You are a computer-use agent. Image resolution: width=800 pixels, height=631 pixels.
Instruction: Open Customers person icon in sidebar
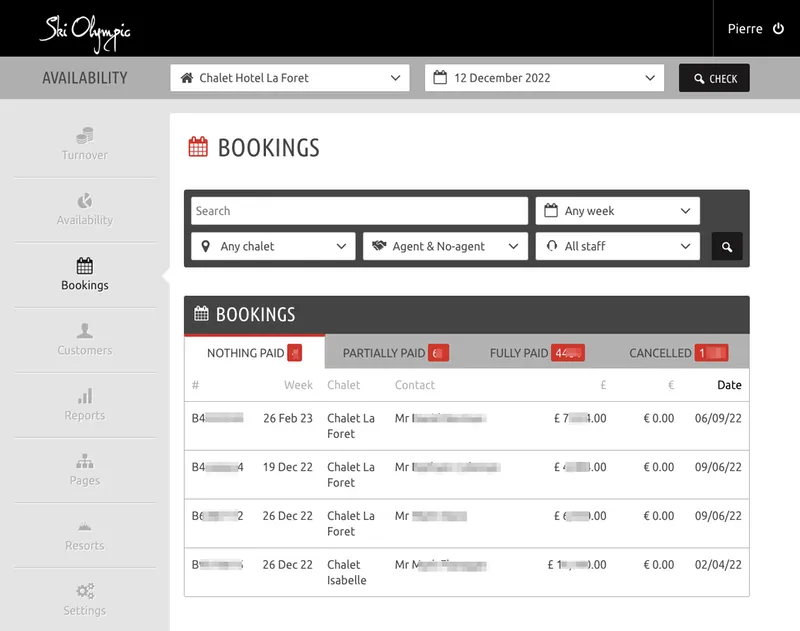(85, 331)
